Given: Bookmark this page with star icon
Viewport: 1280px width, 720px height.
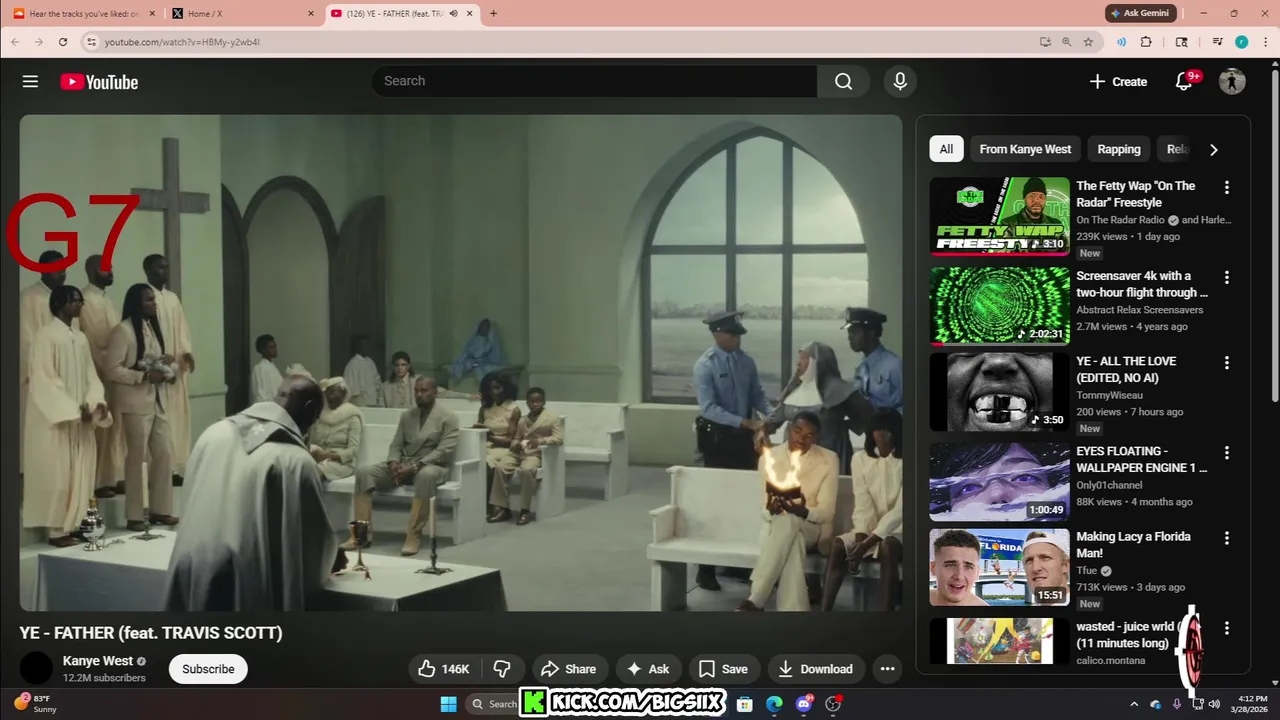Looking at the screenshot, I should (x=1088, y=42).
